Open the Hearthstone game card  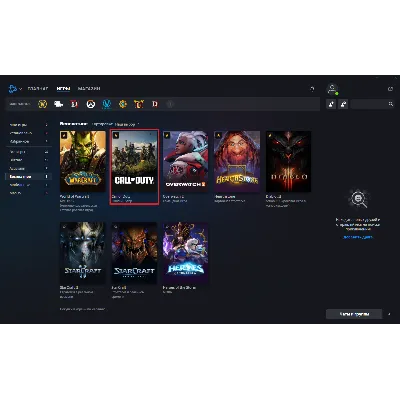[237, 161]
